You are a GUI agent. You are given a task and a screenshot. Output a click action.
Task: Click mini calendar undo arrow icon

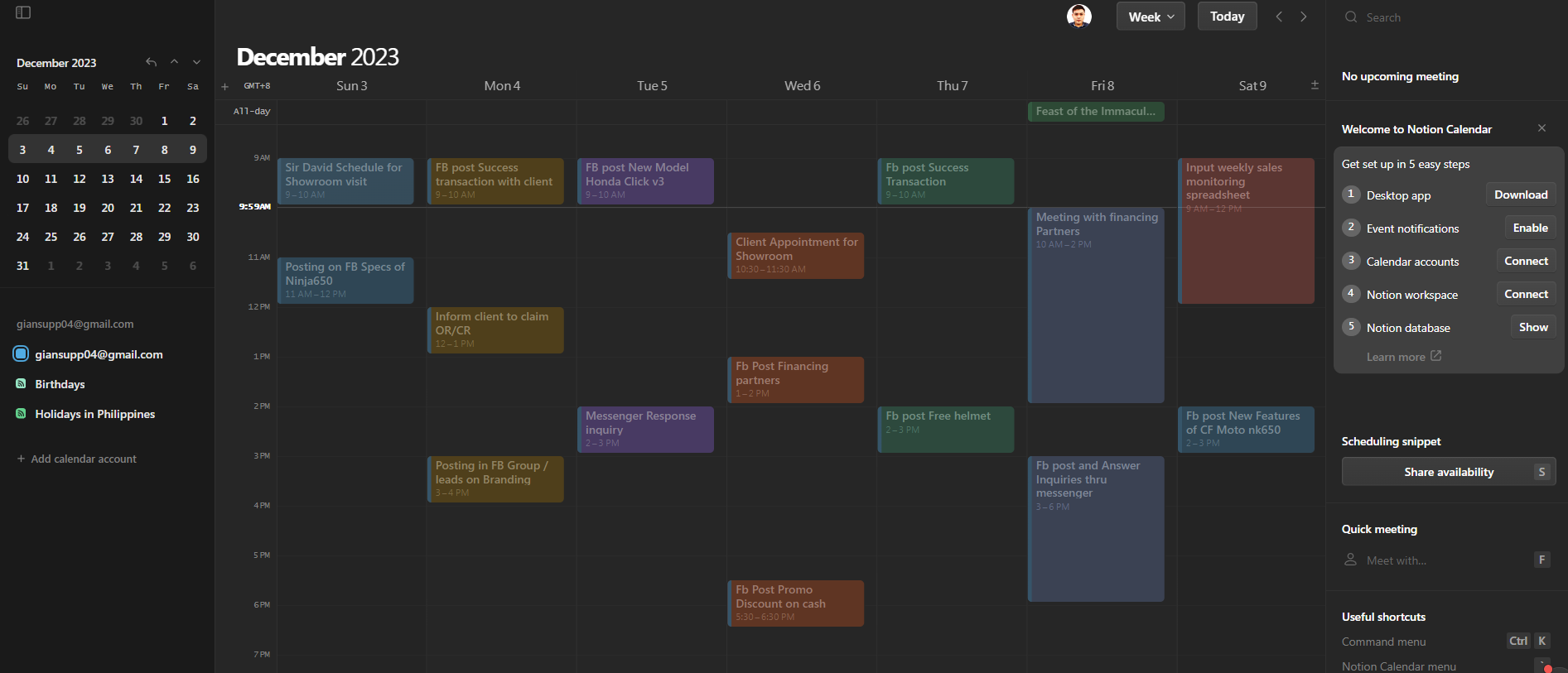pos(151,62)
